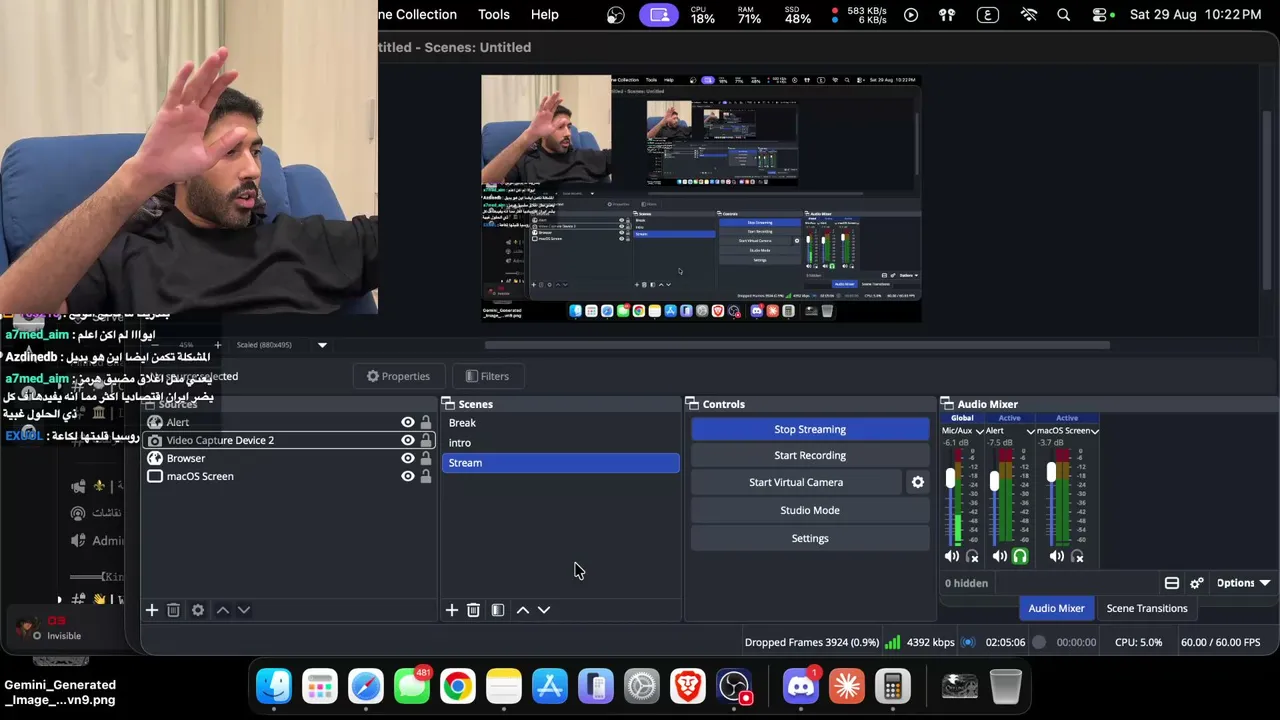Screen dimensions: 1280x720
Task: Switch Audio Mixer layout icon
Action: click(1172, 583)
